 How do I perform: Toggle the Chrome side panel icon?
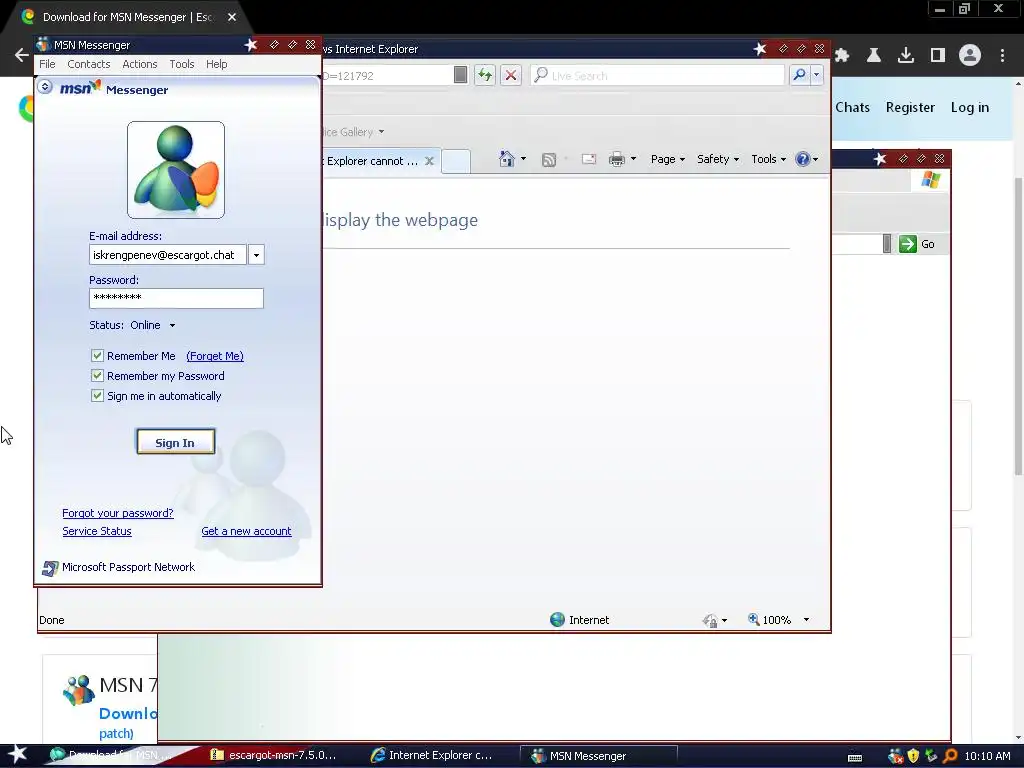tap(938, 56)
